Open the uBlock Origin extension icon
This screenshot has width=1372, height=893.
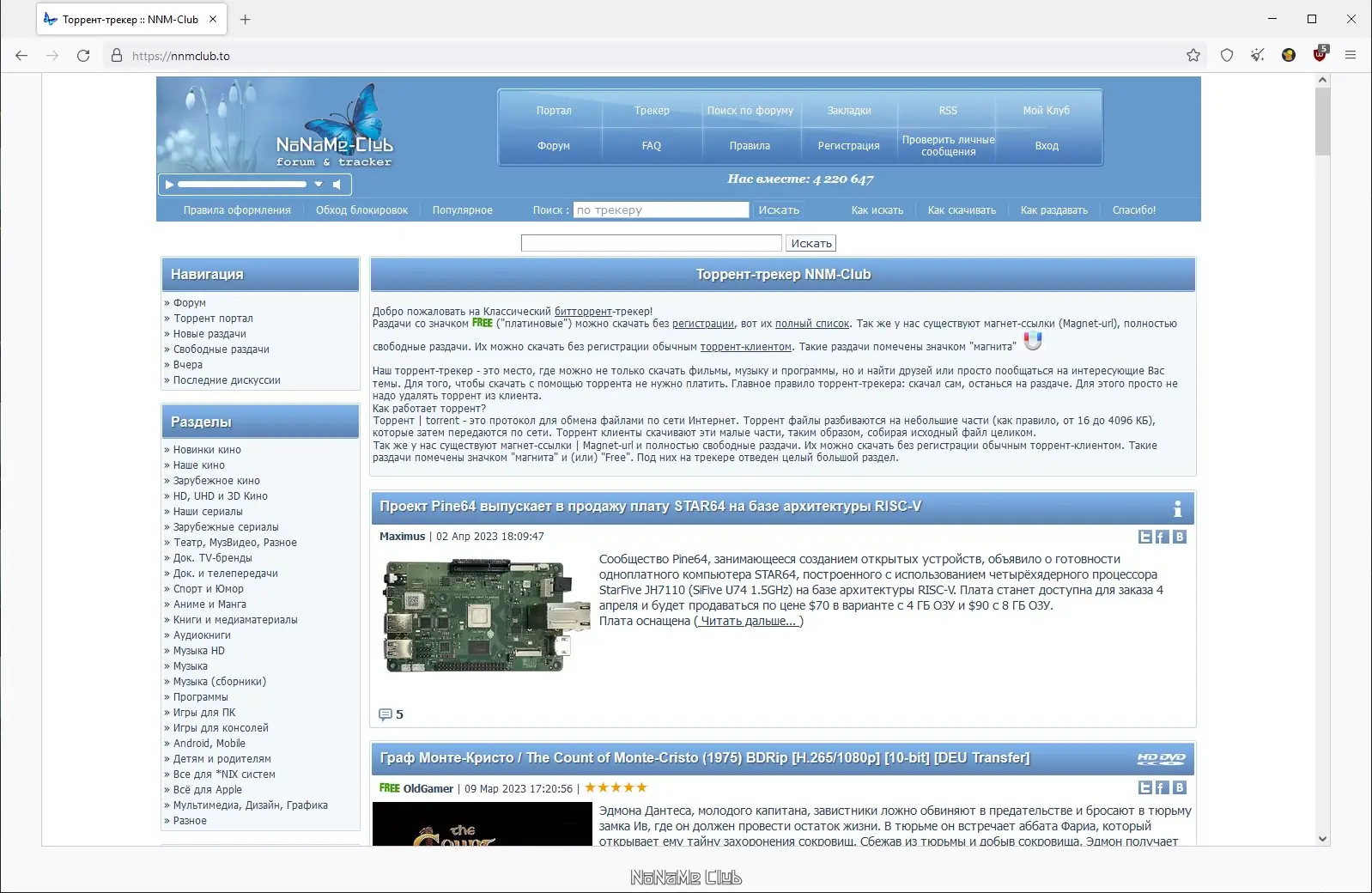pos(1320,54)
